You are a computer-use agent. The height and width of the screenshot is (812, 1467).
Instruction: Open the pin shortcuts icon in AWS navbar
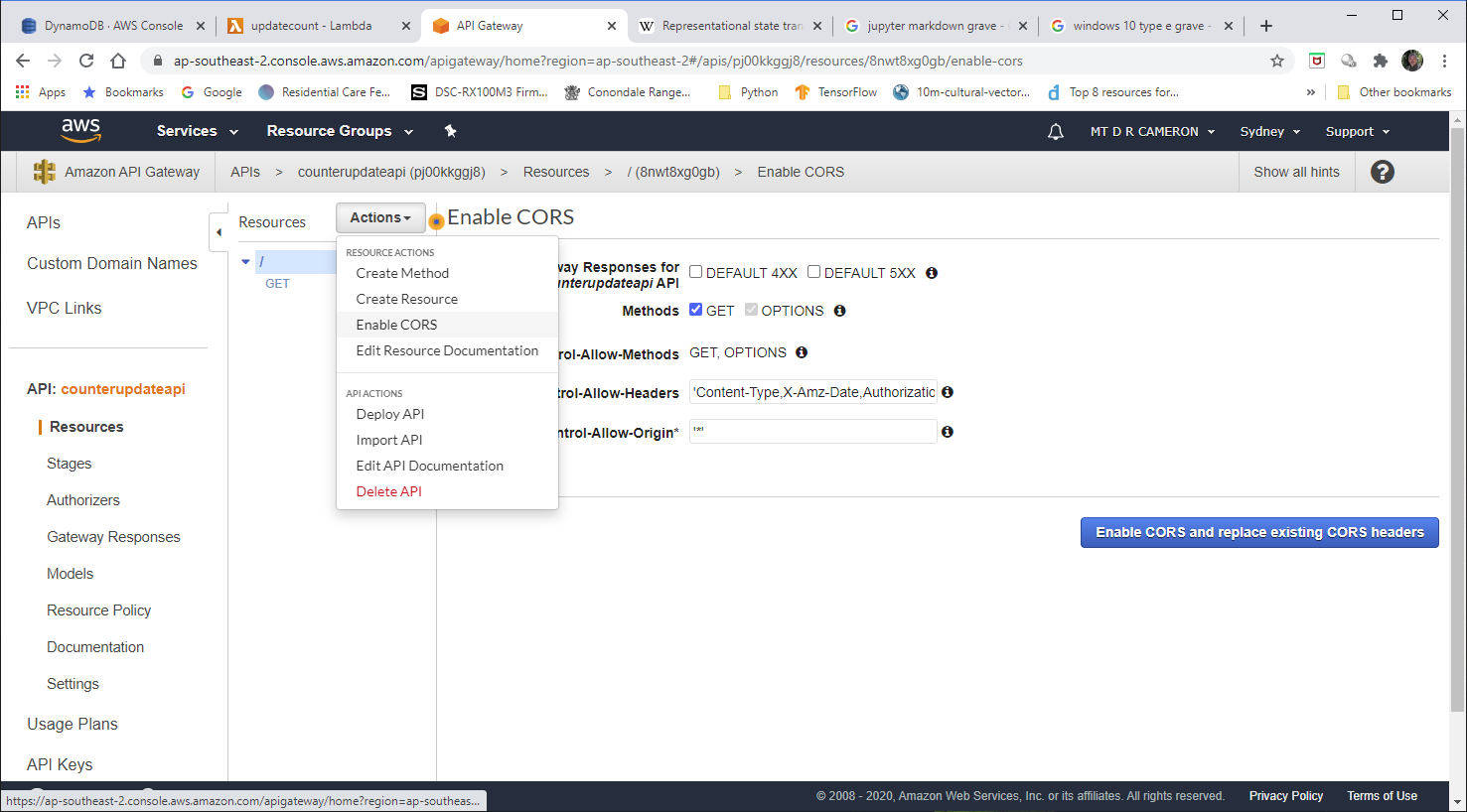(x=450, y=131)
